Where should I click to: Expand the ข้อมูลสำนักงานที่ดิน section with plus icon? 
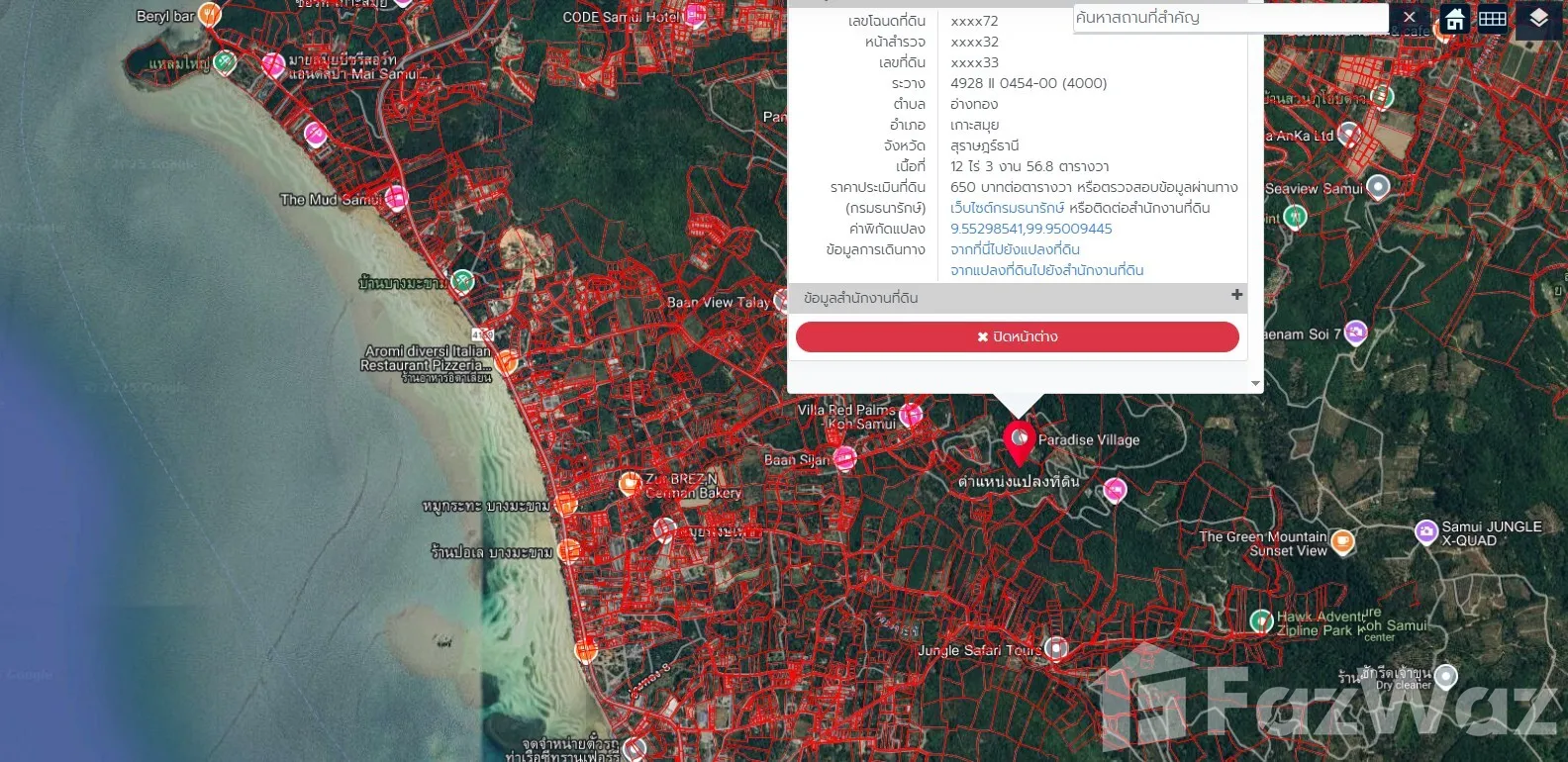tap(1236, 295)
